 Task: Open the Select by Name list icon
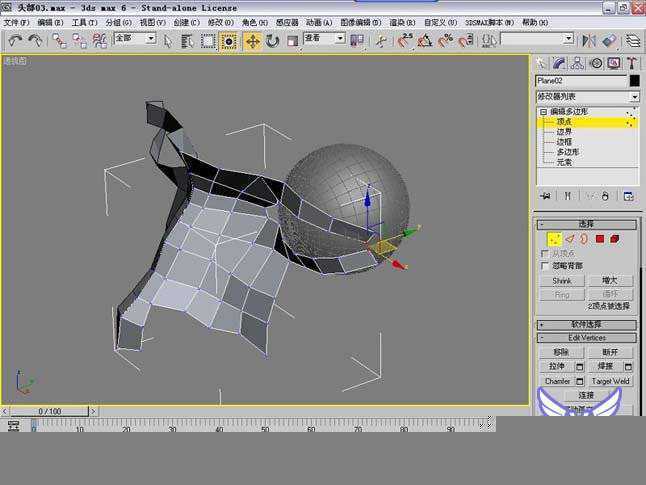coord(187,41)
